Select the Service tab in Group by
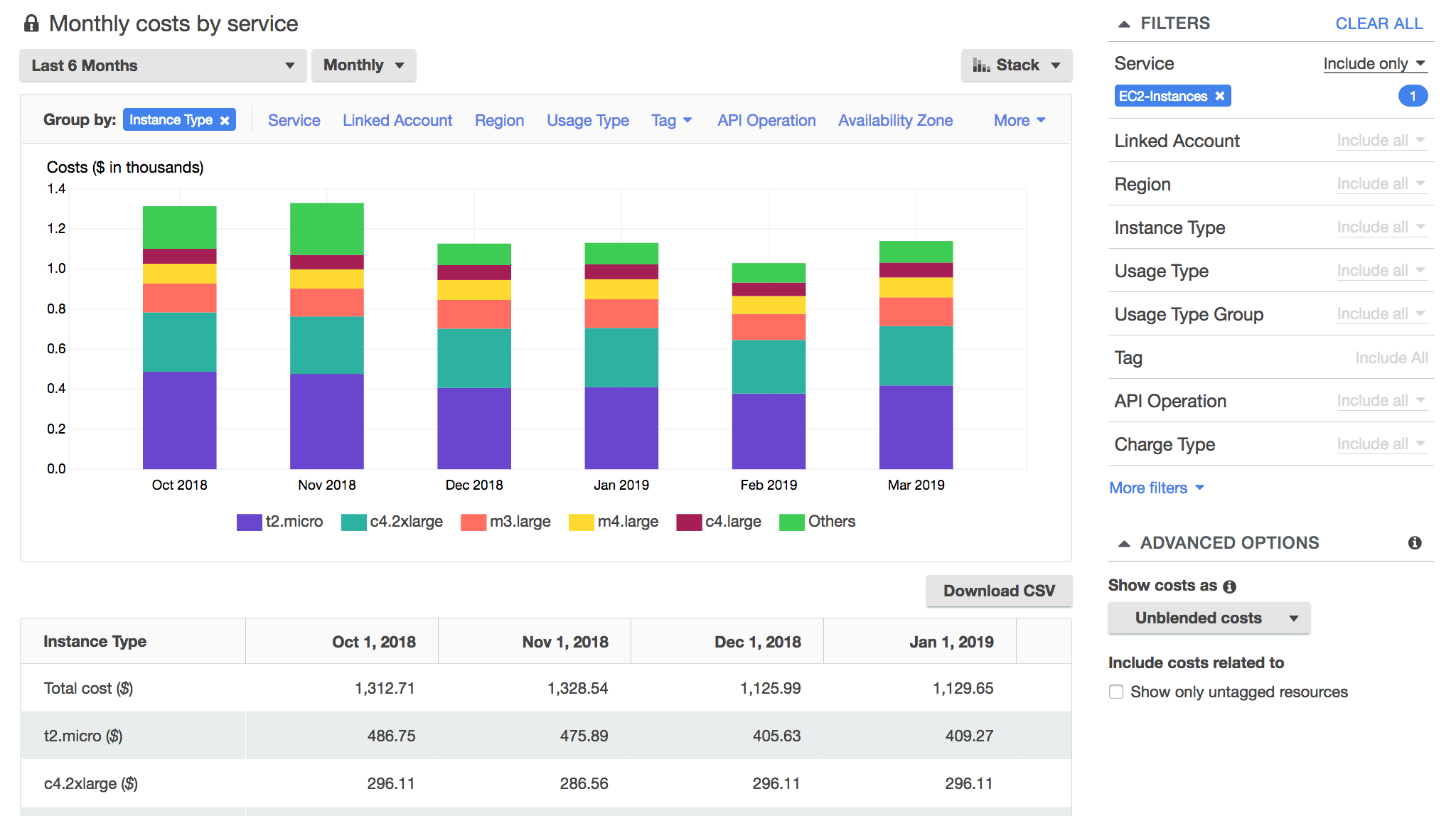 click(293, 119)
